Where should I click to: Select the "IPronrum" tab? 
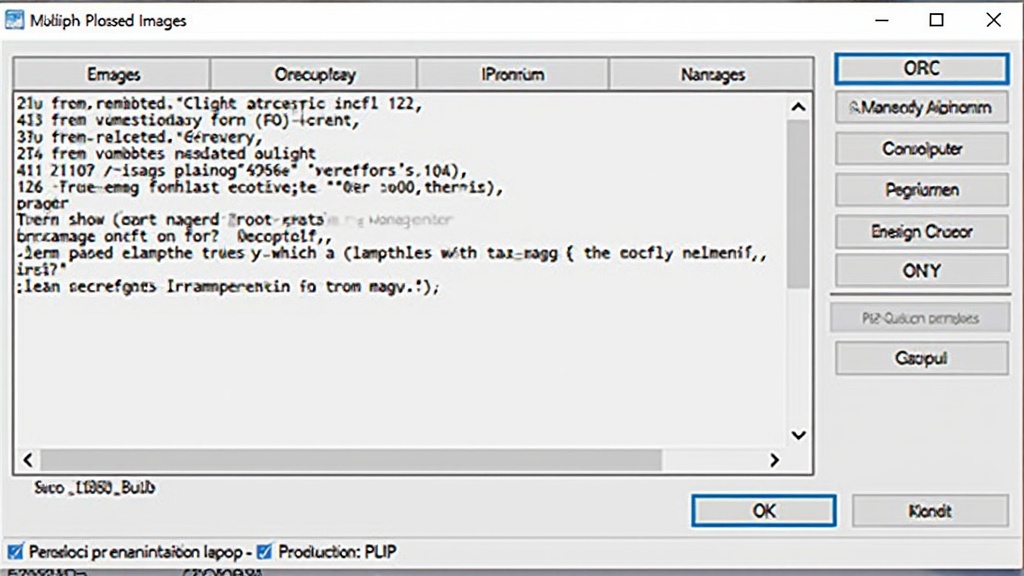click(x=512, y=74)
